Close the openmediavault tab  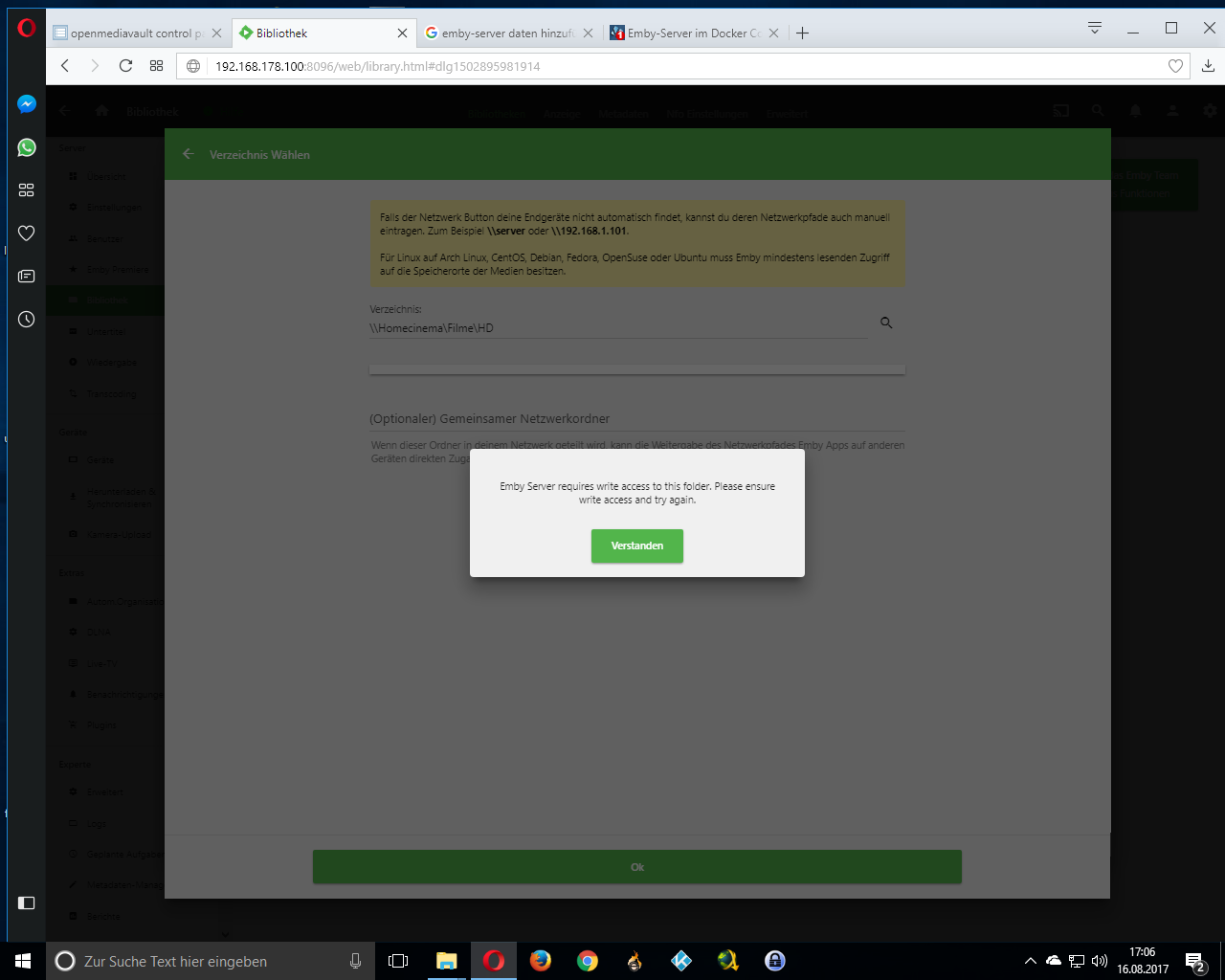216,33
